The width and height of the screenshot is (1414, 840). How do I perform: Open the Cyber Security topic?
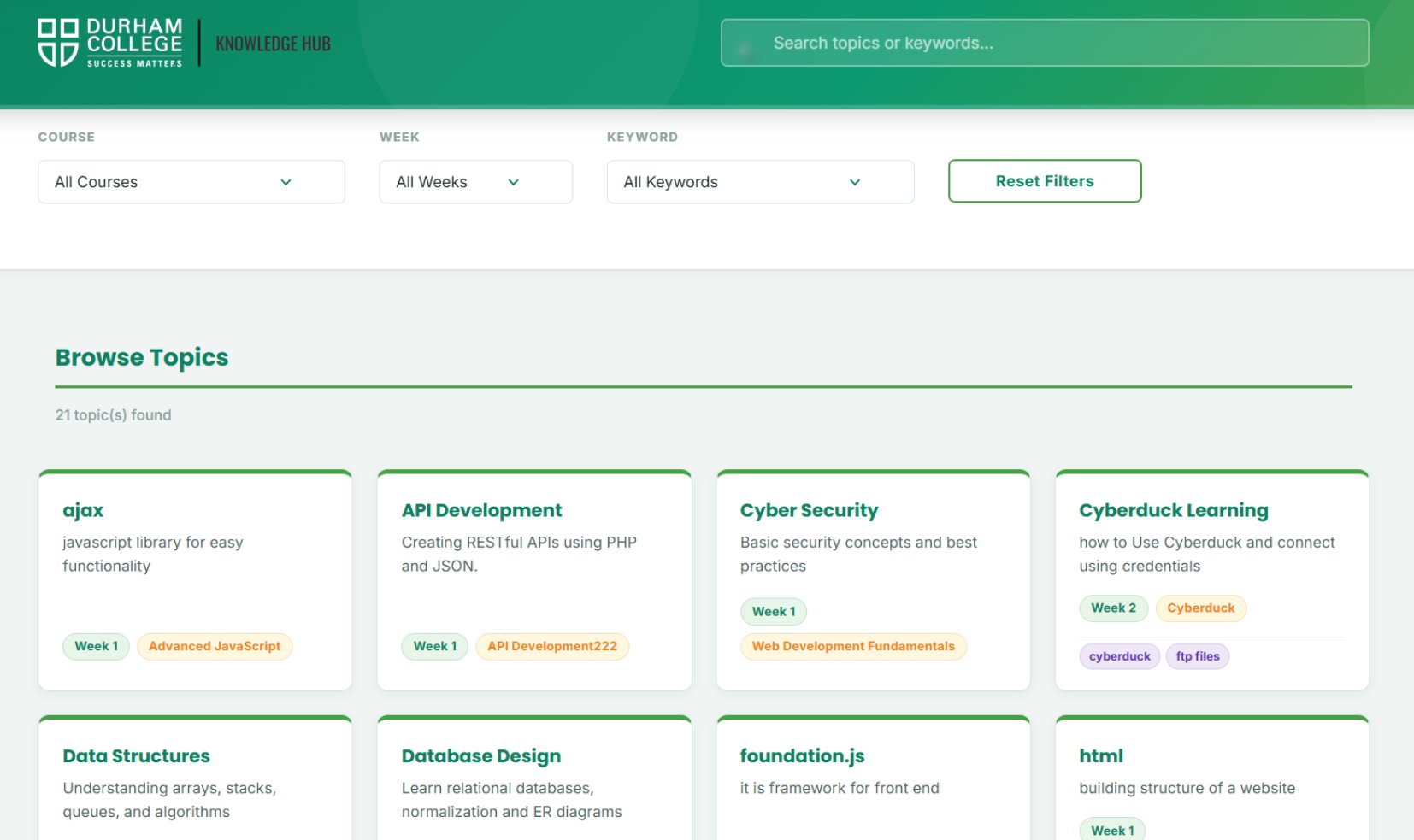coord(809,510)
